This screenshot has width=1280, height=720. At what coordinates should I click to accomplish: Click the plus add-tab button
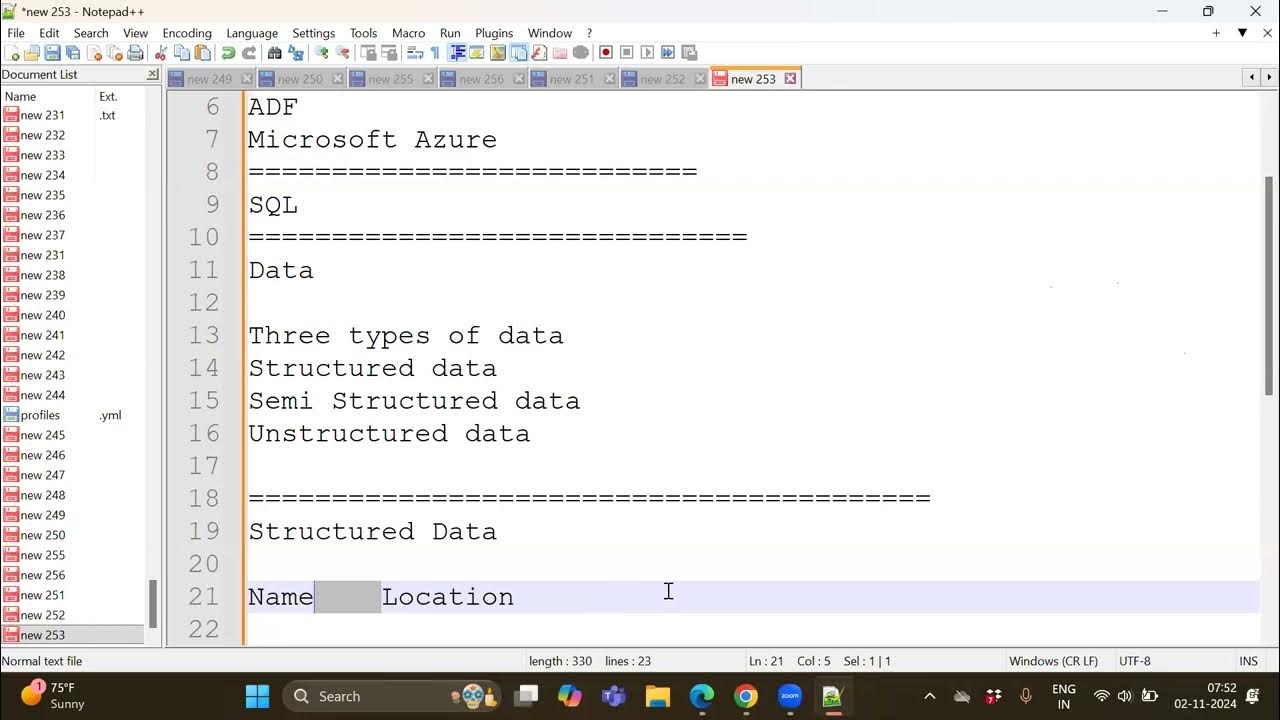coord(1216,33)
